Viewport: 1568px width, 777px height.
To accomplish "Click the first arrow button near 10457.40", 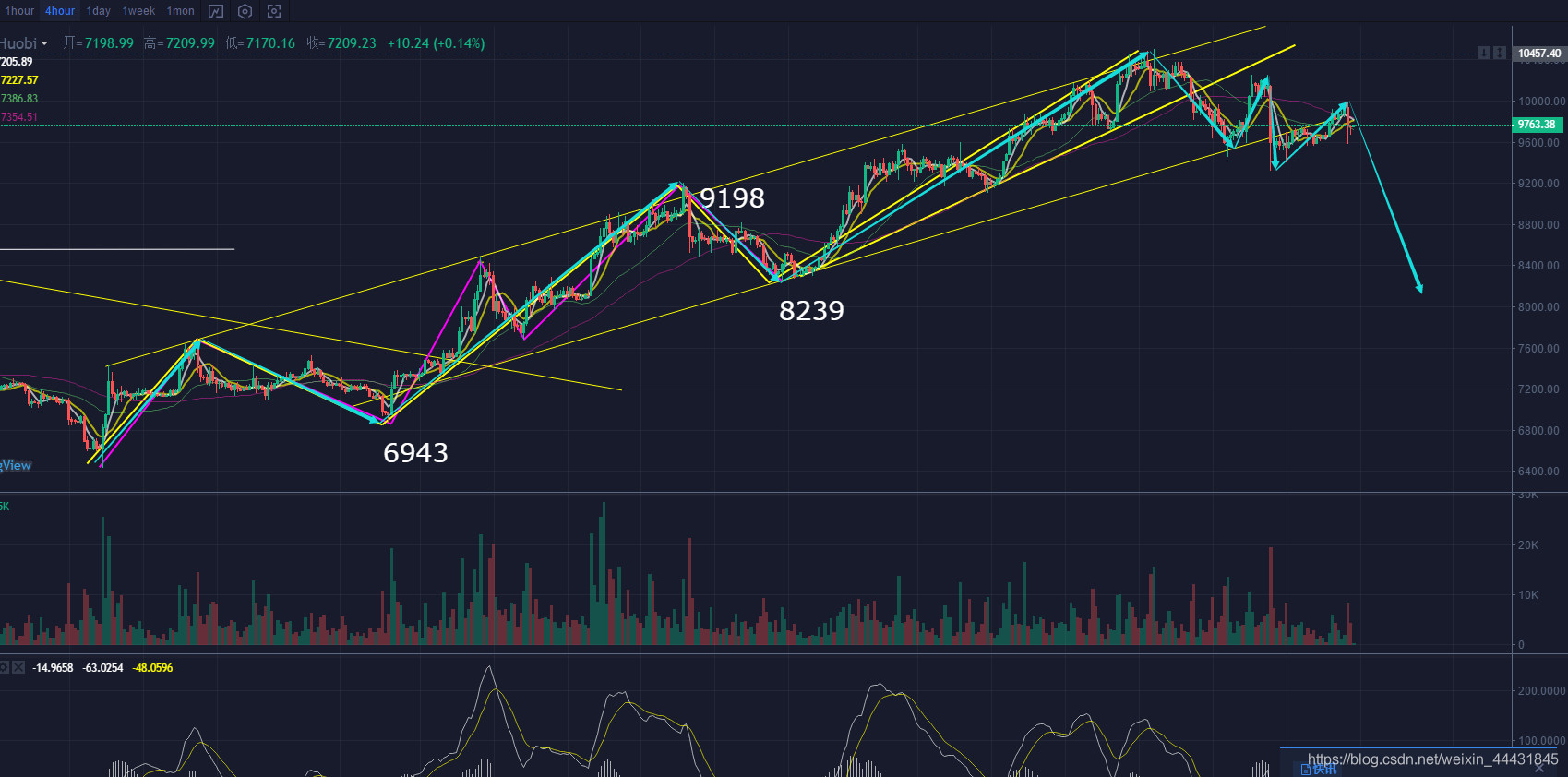I will (x=1484, y=54).
